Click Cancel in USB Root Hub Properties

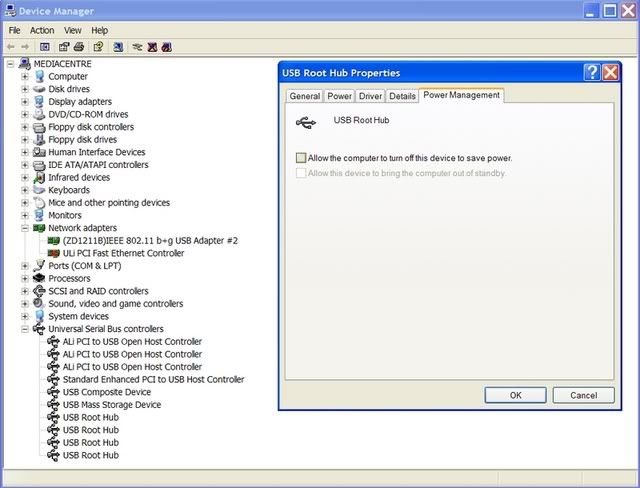click(x=584, y=395)
